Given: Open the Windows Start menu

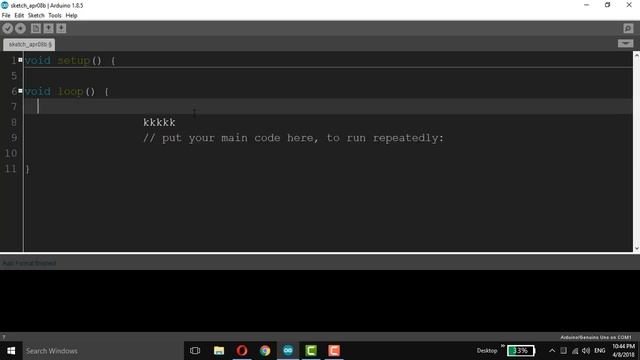Looking at the screenshot, I should click(x=11, y=351).
